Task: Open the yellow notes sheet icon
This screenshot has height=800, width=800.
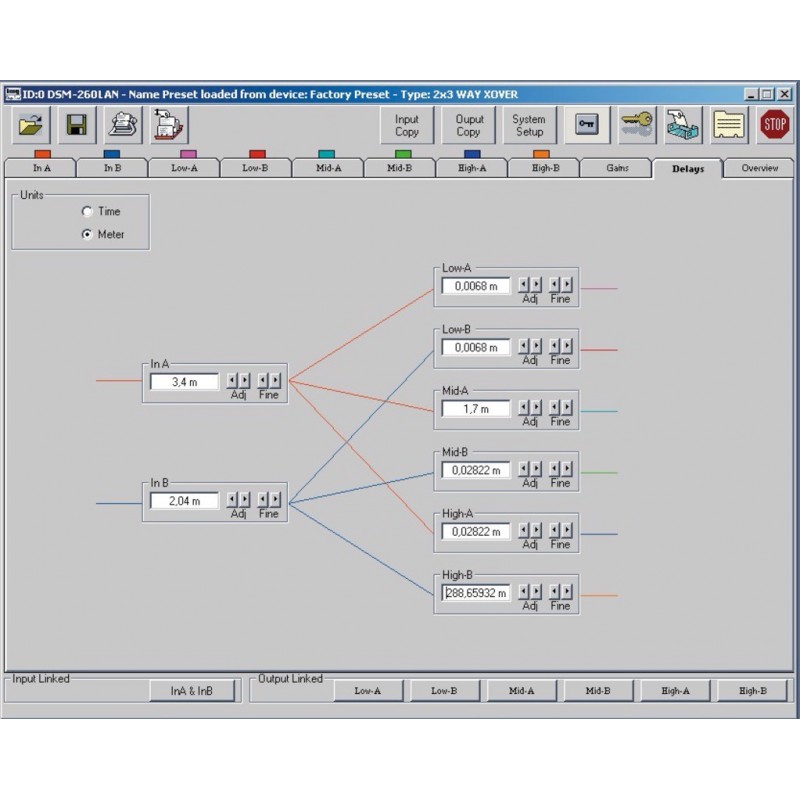Action: click(729, 125)
